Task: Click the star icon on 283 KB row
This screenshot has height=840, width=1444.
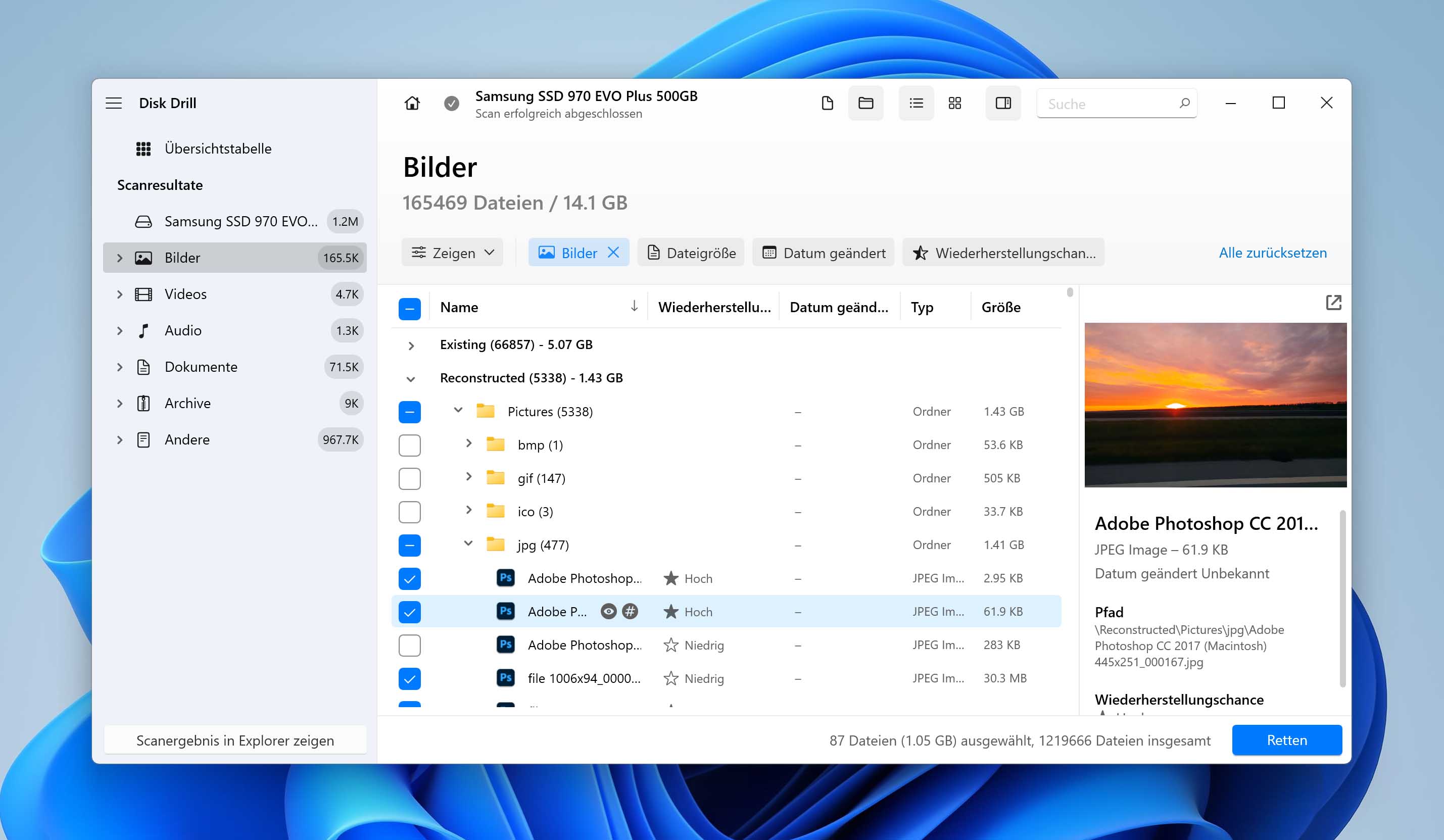Action: [x=670, y=645]
